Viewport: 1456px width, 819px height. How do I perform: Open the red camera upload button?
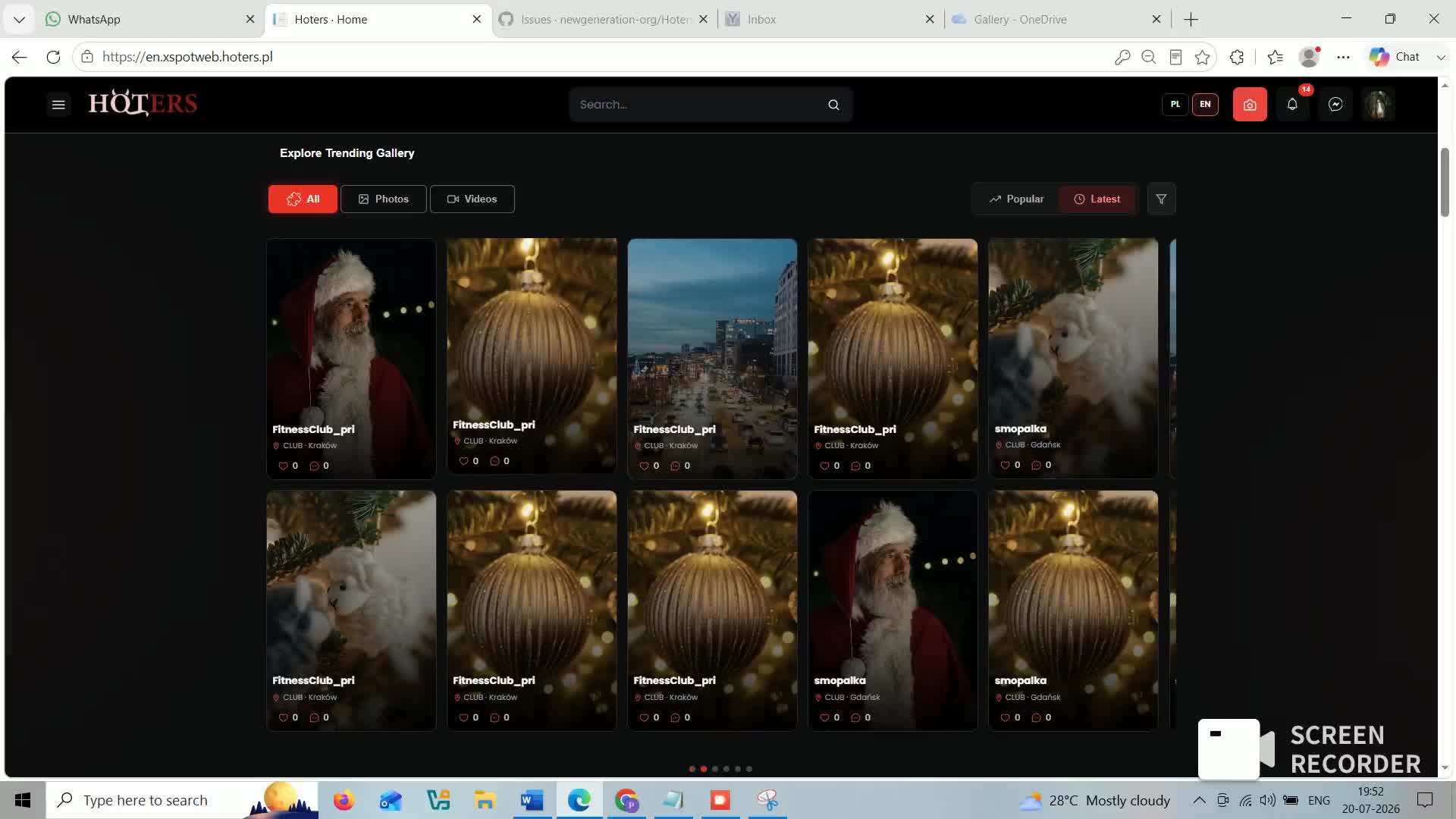[x=1250, y=105]
